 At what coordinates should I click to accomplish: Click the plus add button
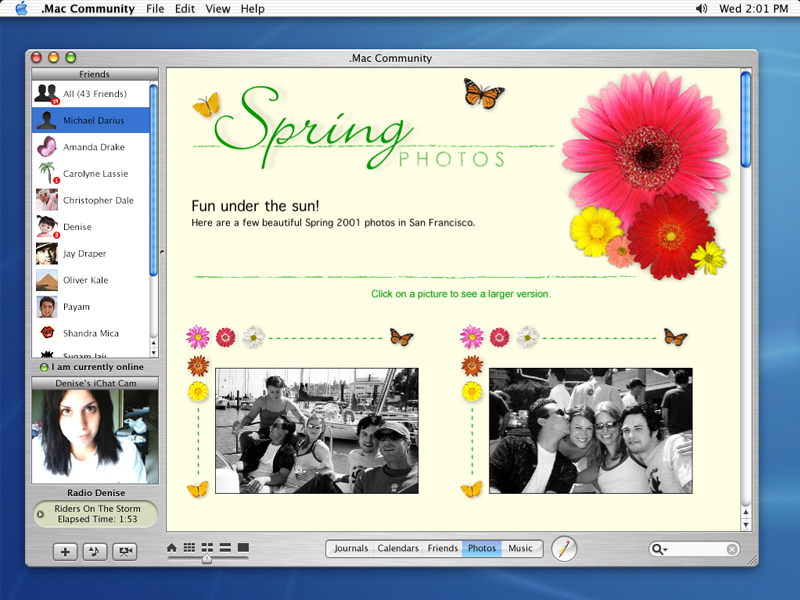click(x=65, y=552)
